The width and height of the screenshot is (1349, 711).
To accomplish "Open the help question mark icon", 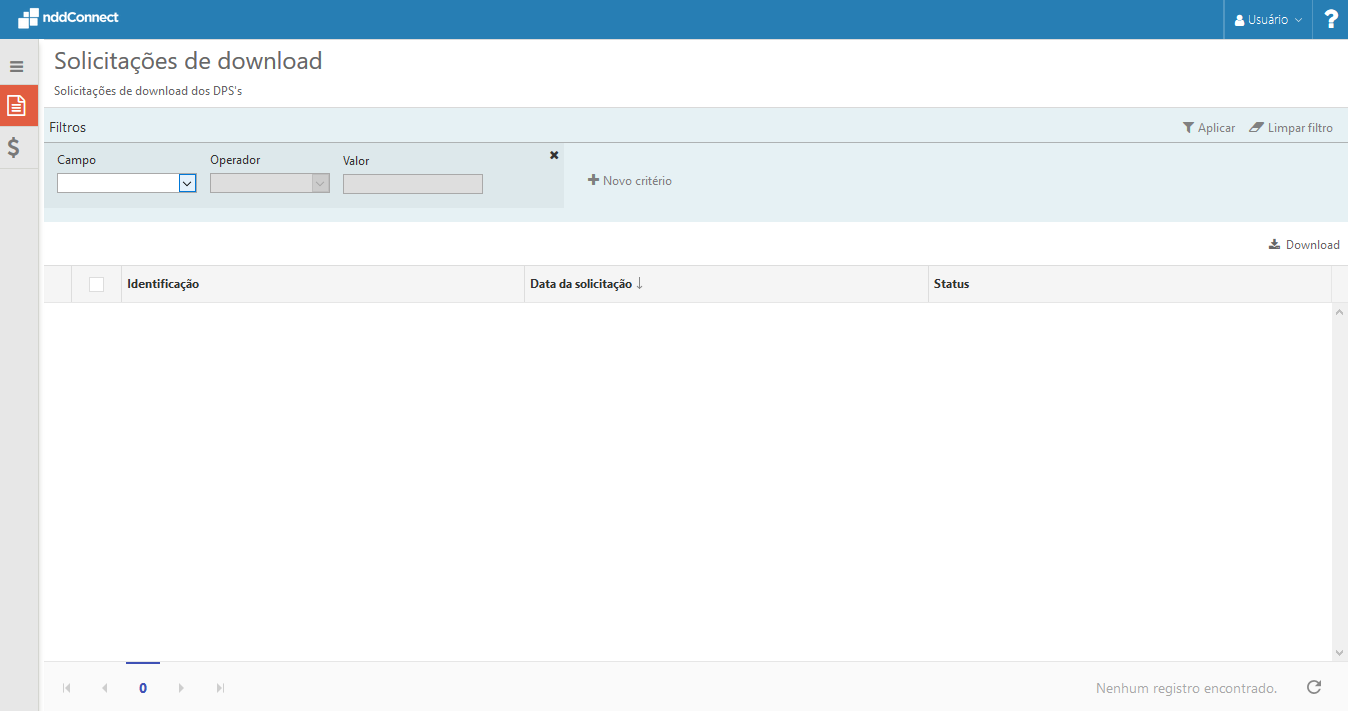I will 1331,19.
